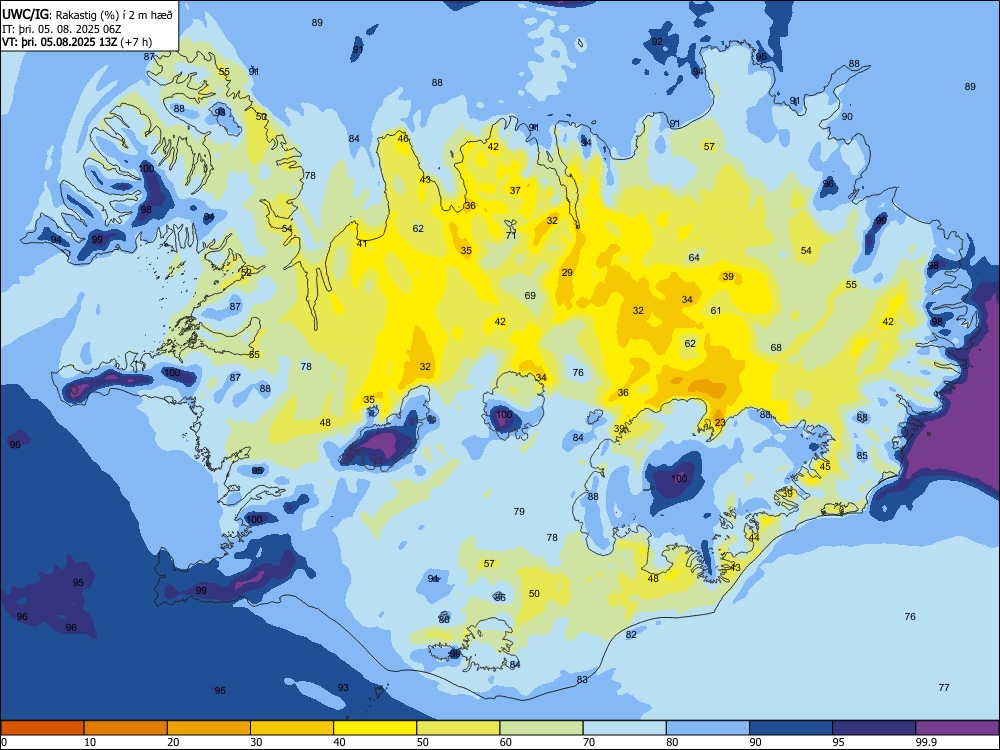Select the 30–40 gold legend swatch

tap(292, 728)
